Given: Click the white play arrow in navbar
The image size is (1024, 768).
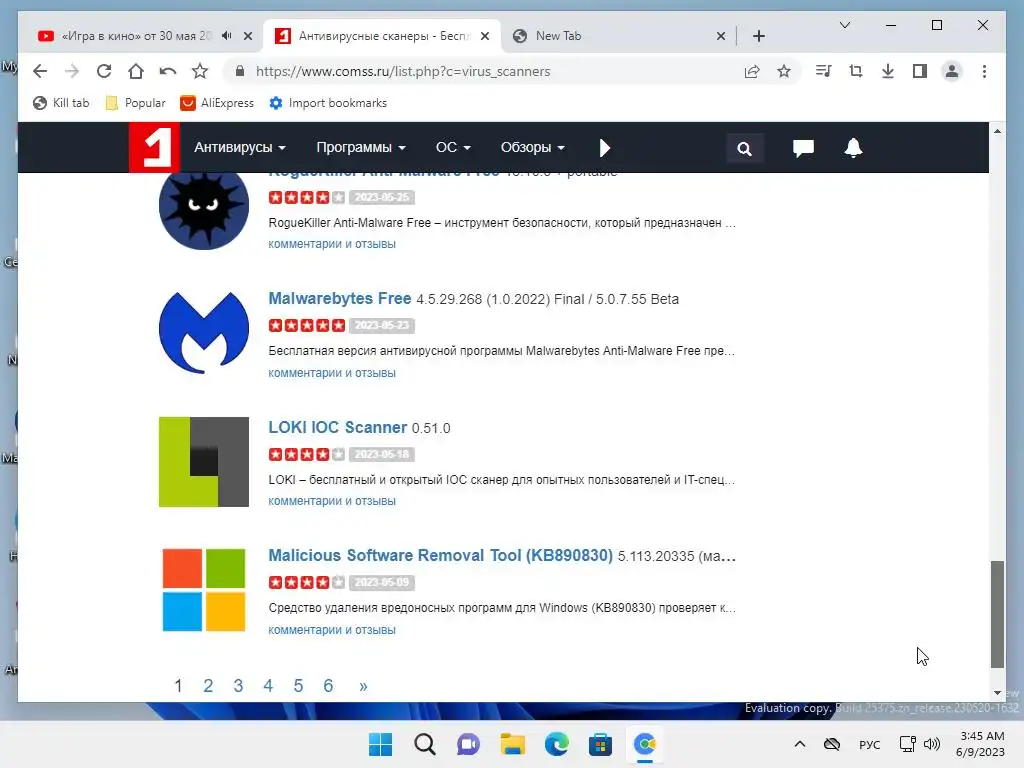Looking at the screenshot, I should [604, 148].
